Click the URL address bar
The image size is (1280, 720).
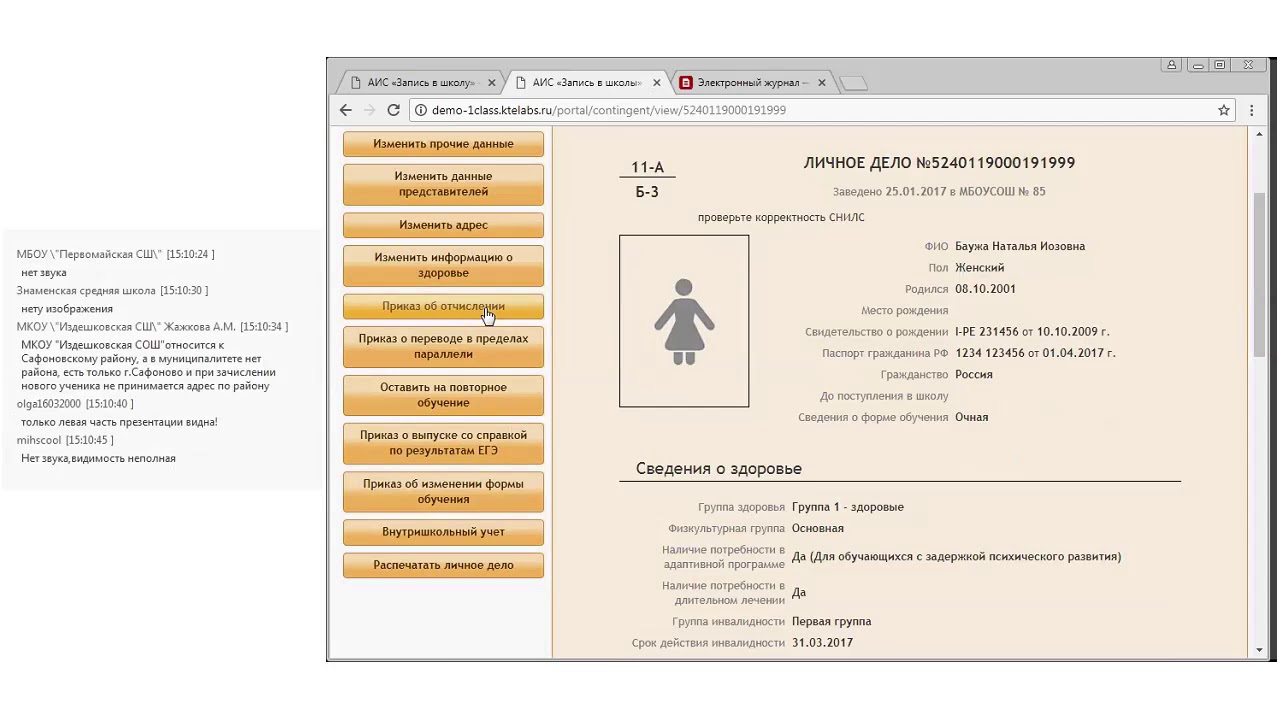(820, 110)
